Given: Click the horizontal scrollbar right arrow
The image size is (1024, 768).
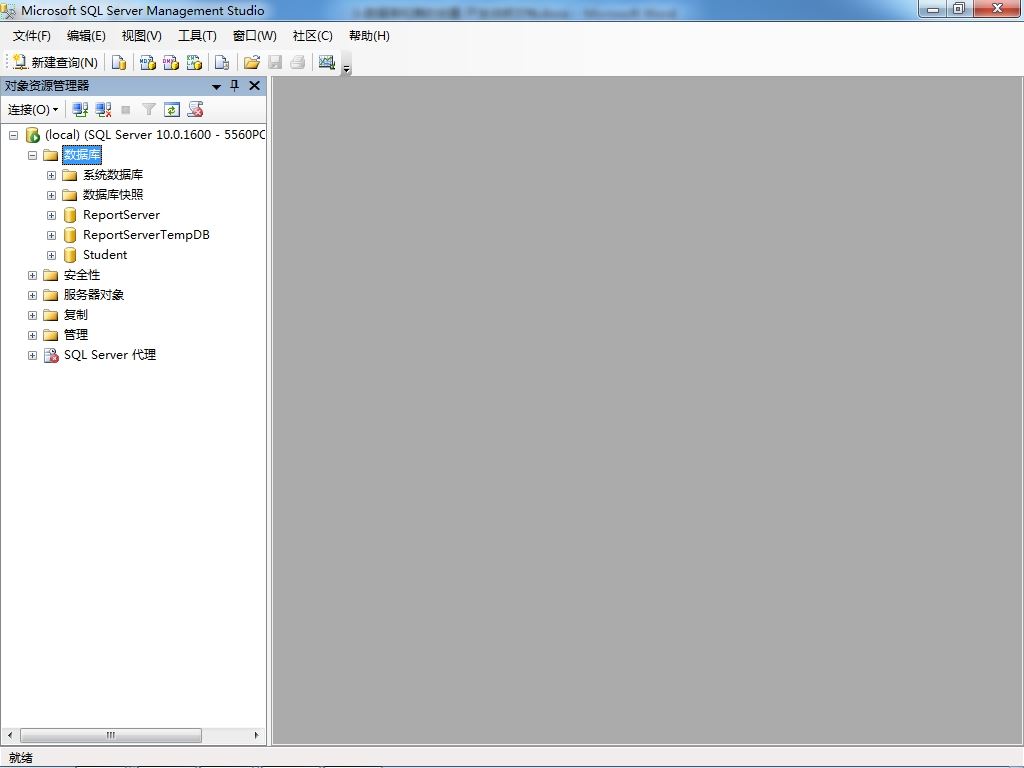Looking at the screenshot, I should tap(257, 735).
